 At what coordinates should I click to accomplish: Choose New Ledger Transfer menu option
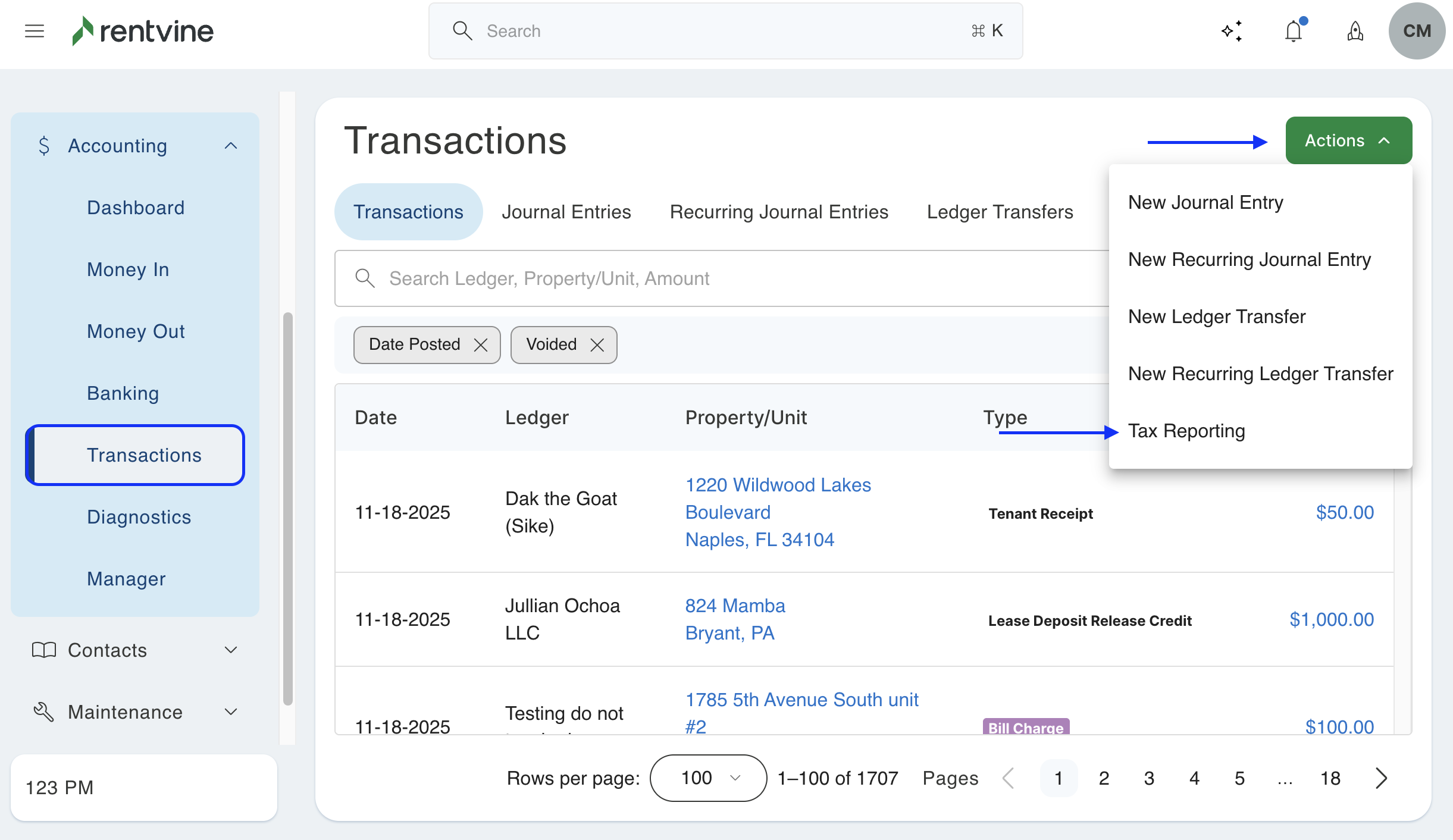(x=1217, y=316)
